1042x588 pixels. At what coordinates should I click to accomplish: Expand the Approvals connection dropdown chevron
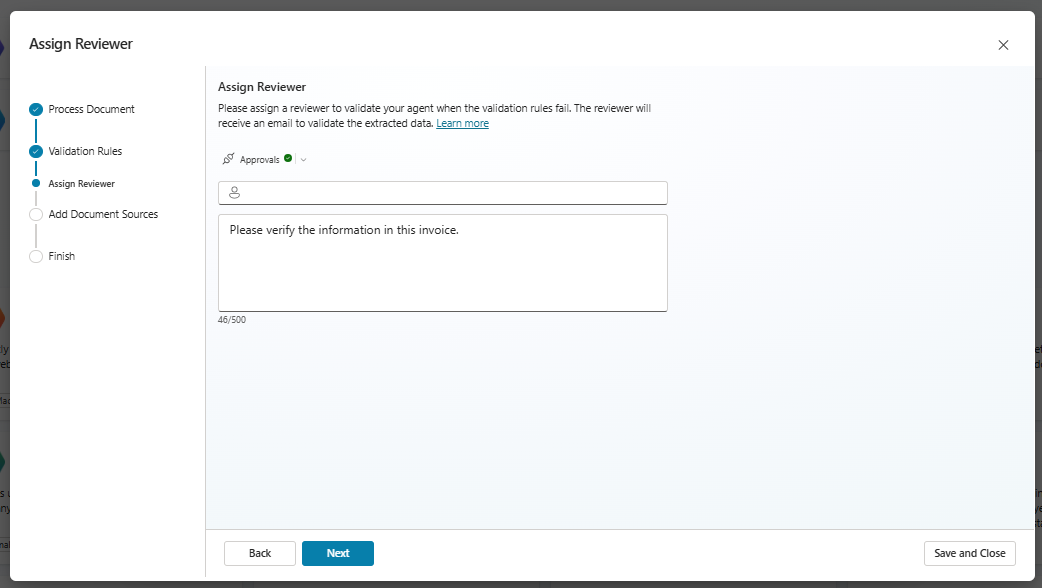click(303, 159)
